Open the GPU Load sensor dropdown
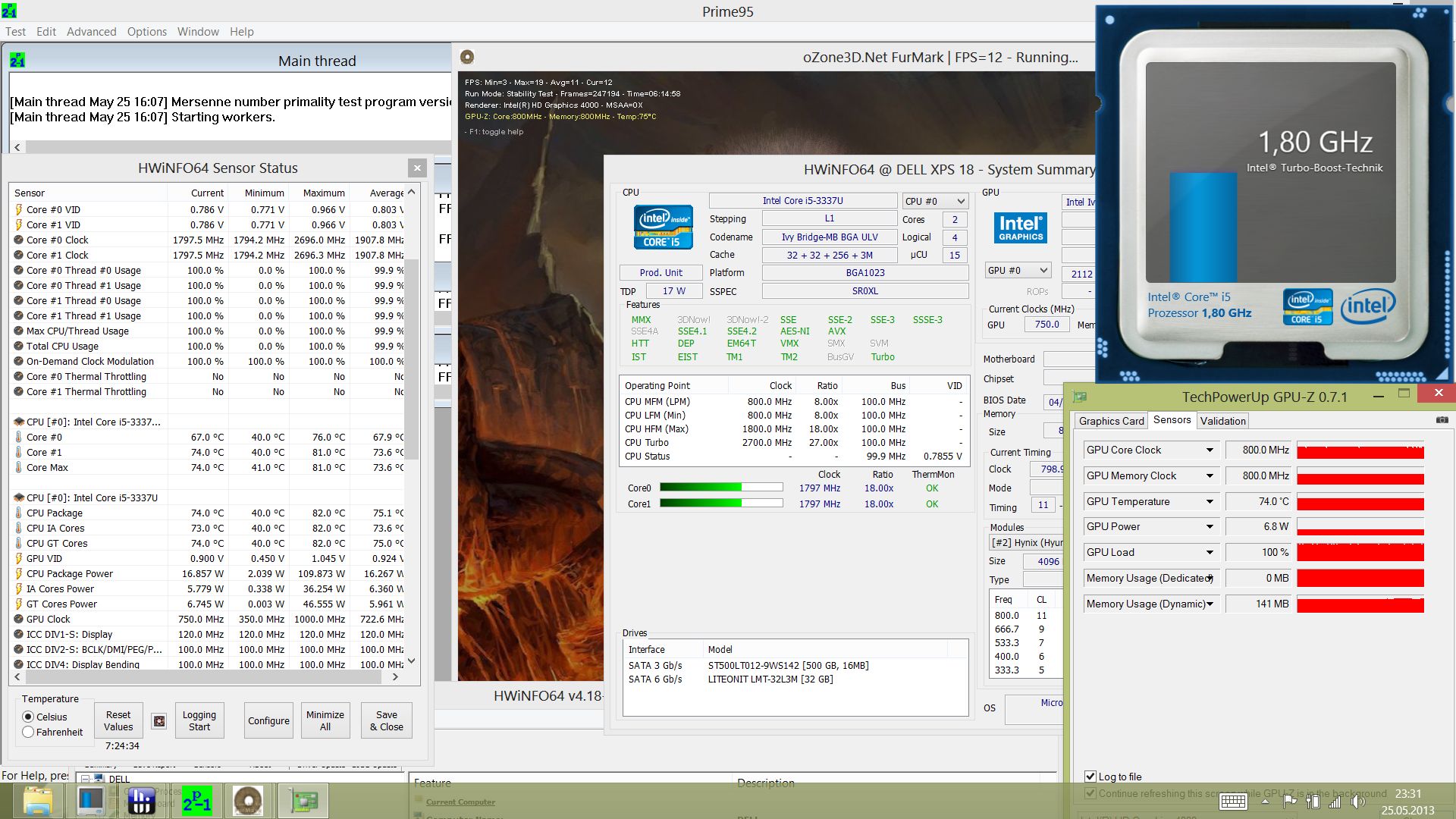Viewport: 1456px width, 819px height. point(1210,552)
